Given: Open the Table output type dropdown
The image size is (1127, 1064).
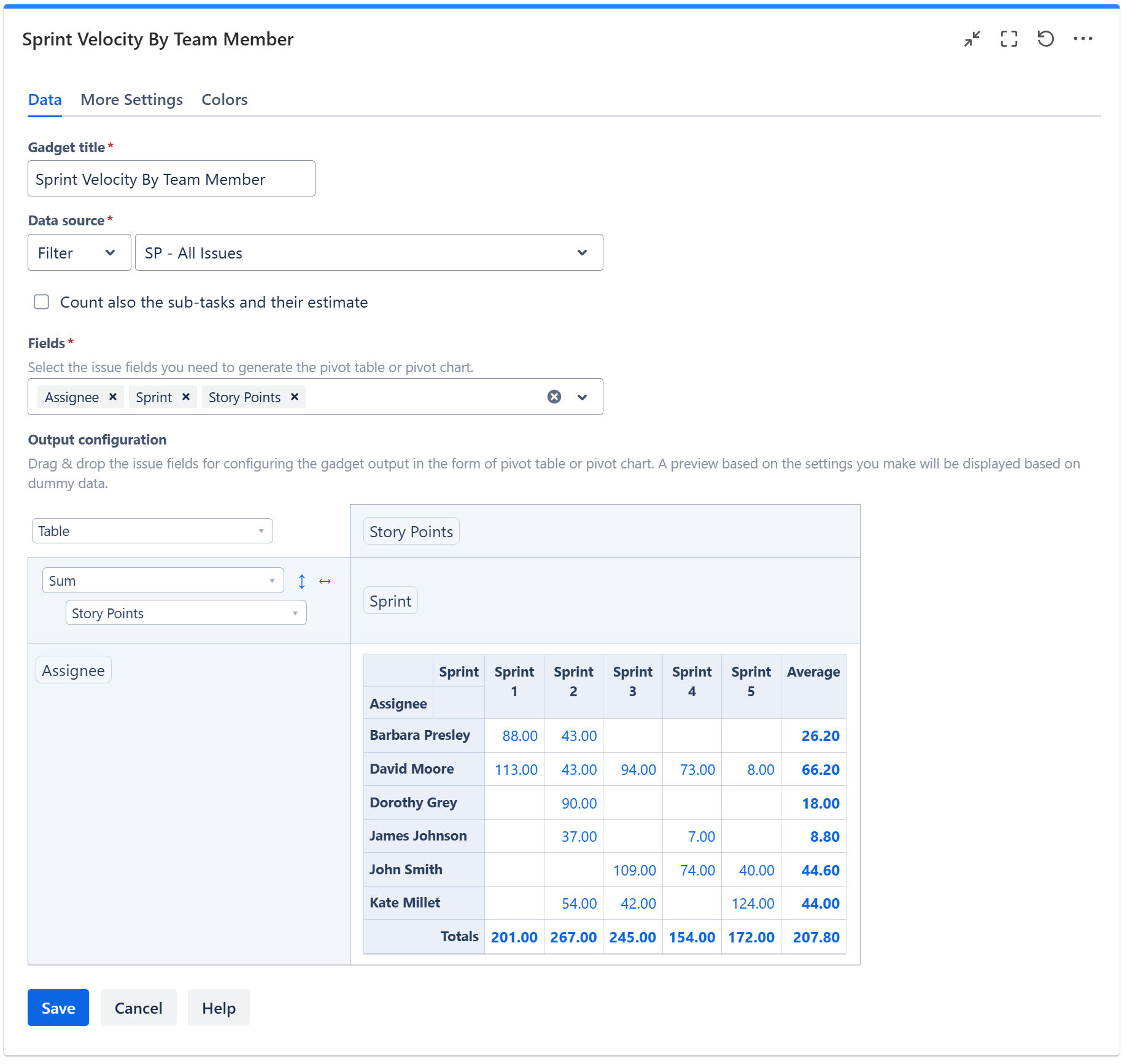Looking at the screenshot, I should (x=152, y=531).
